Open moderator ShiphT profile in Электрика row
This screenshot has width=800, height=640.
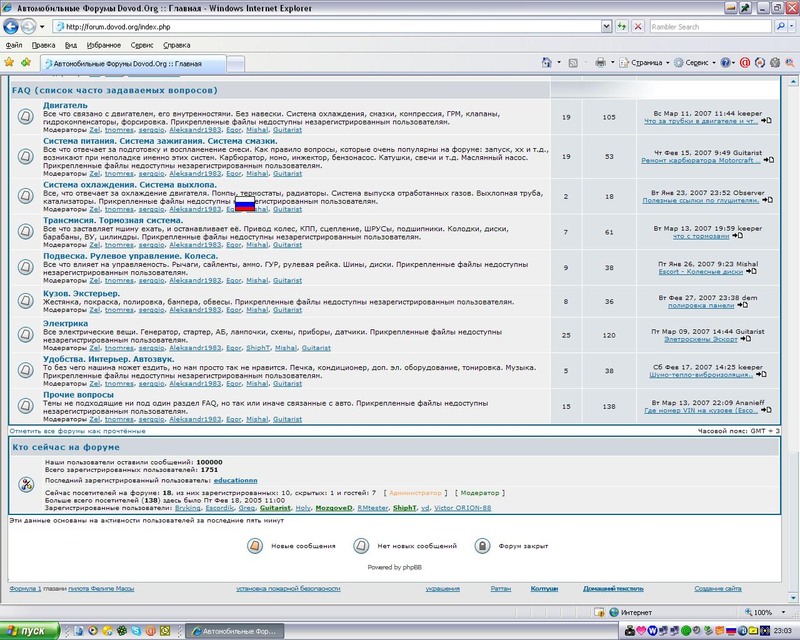(258, 348)
